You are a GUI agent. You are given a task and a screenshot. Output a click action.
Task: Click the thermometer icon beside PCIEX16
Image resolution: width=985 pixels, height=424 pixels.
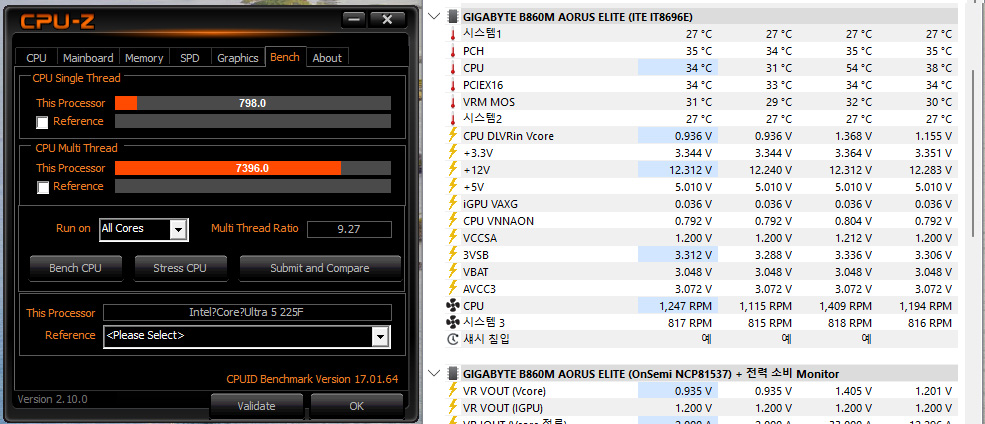(x=452, y=85)
